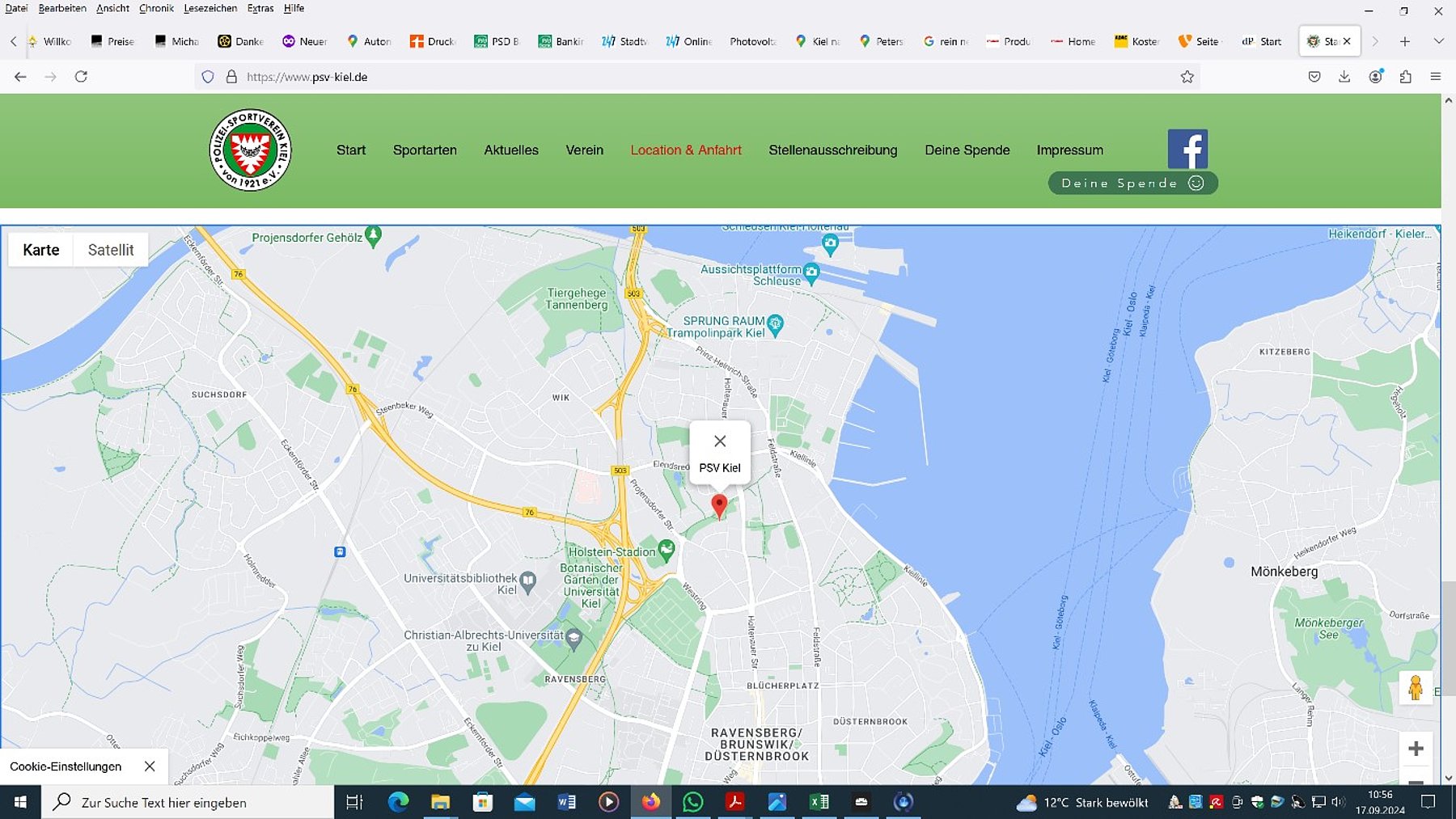Dismiss the Cookie-Einstellungen bar

pos(150,766)
